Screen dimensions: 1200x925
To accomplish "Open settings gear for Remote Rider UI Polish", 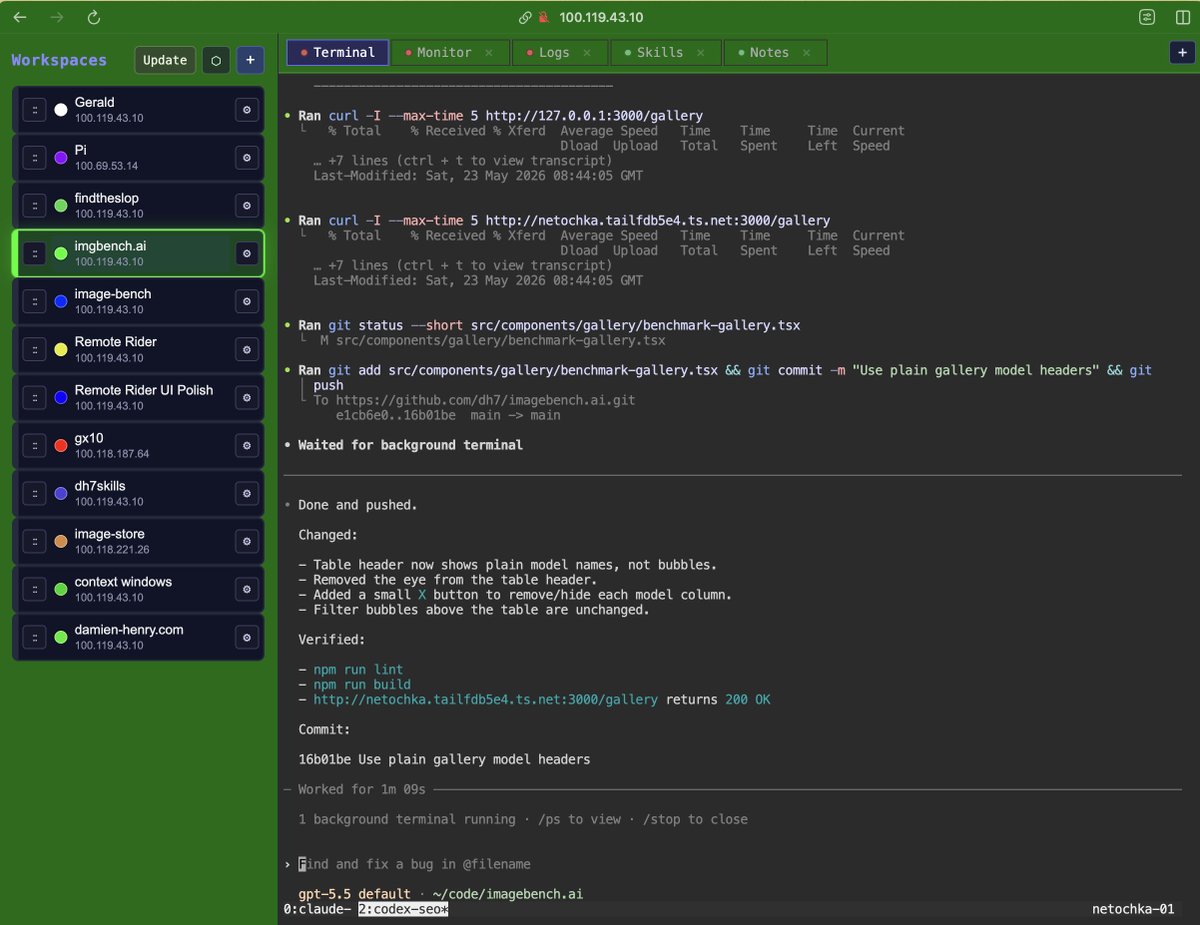I will (x=247, y=398).
